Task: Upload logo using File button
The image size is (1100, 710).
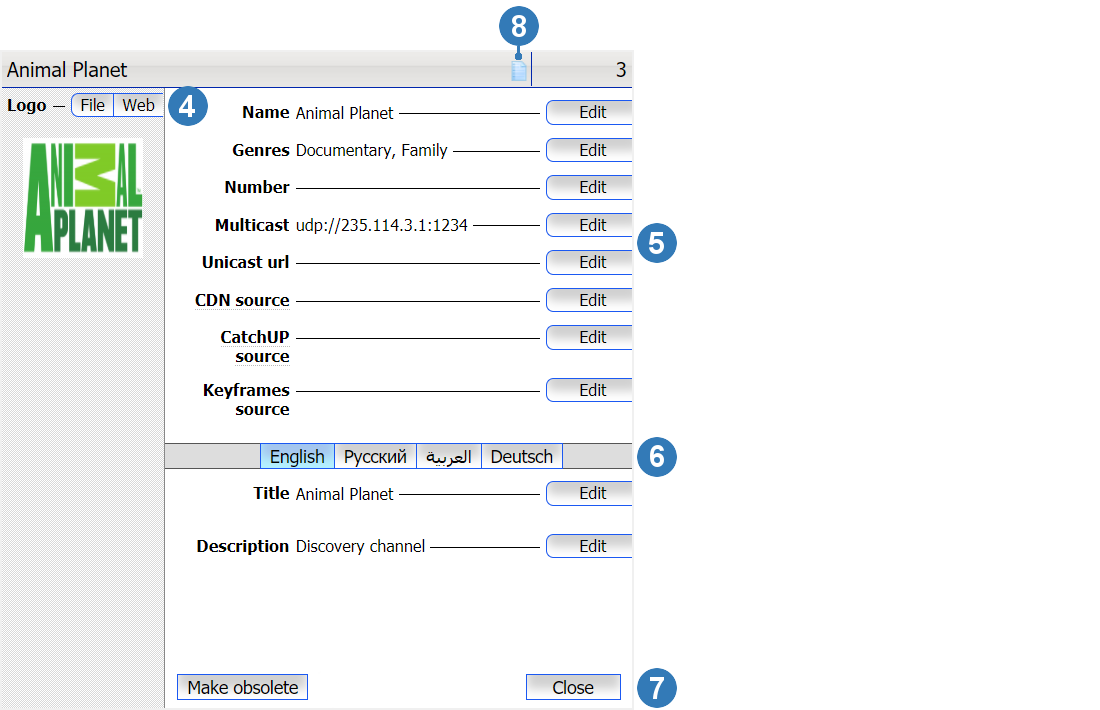Action: pyautogui.click(x=93, y=105)
